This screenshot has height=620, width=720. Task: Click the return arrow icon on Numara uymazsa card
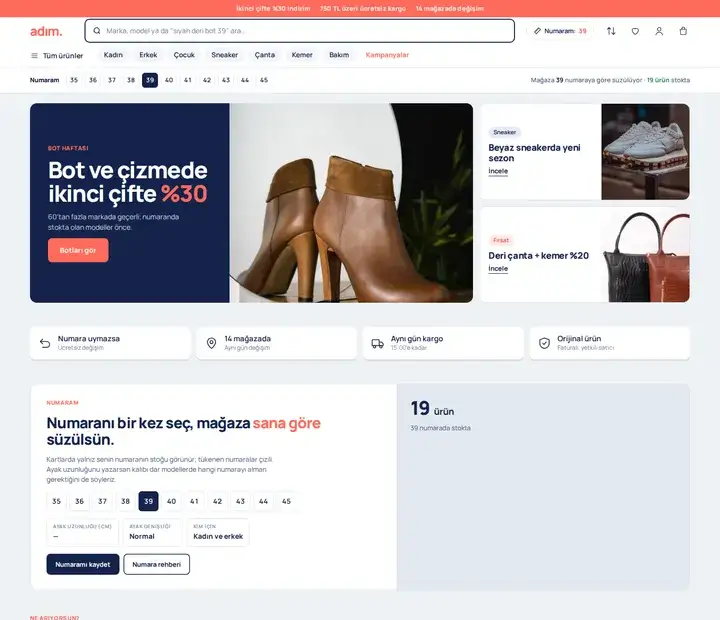click(x=45, y=343)
